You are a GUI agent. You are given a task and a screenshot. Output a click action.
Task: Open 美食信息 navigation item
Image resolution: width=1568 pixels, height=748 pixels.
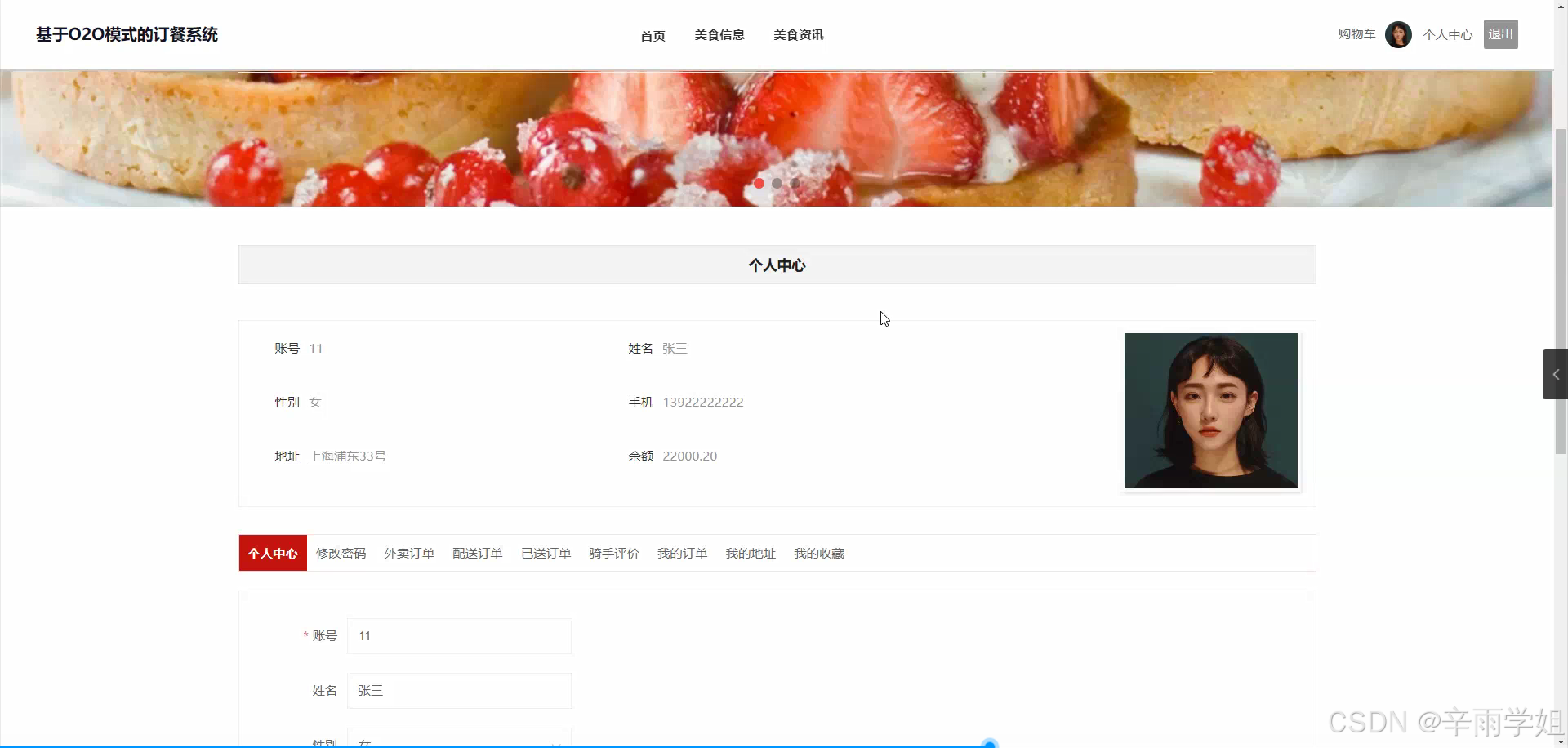pos(719,34)
